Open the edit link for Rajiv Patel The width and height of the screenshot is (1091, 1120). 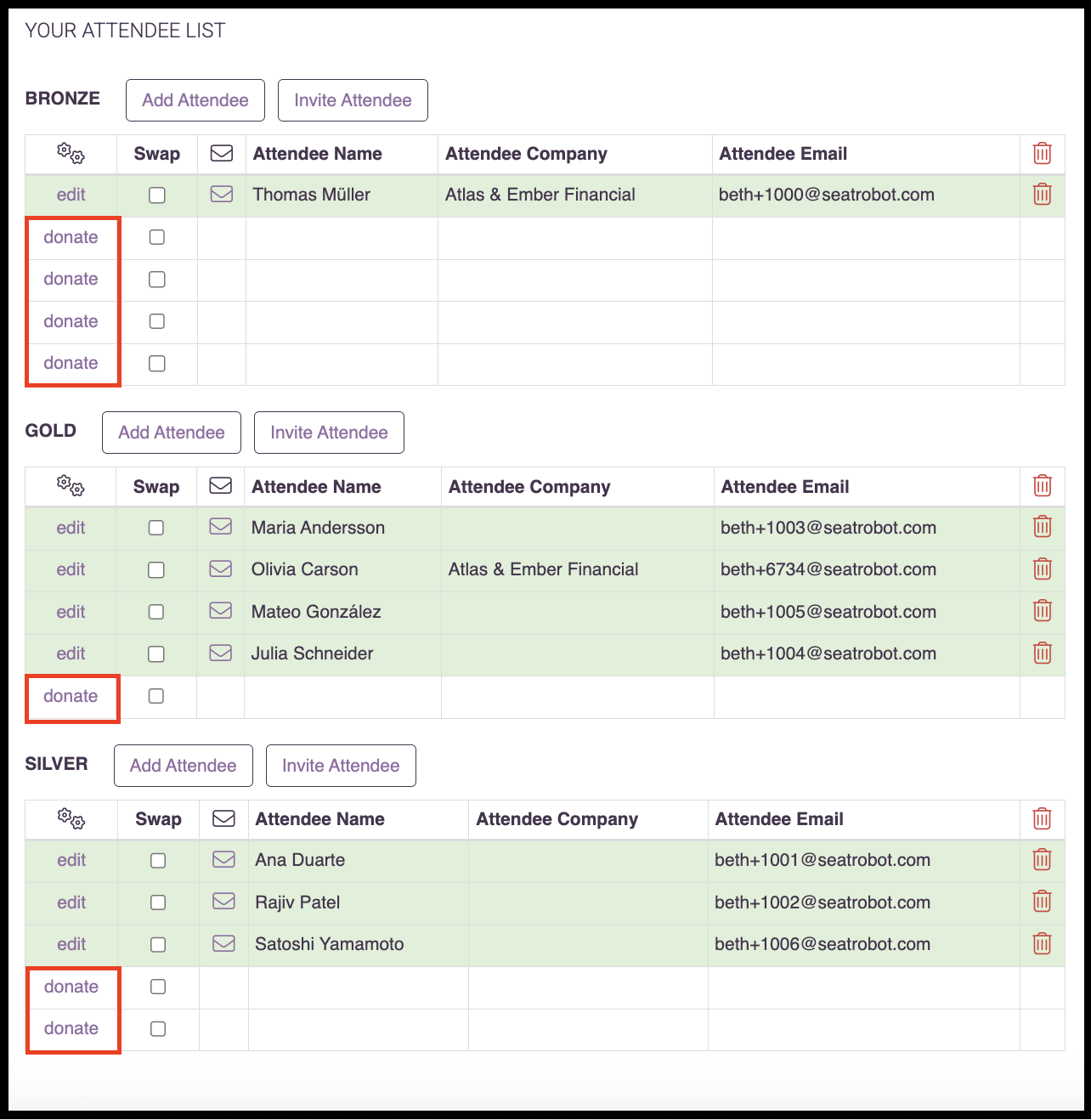click(x=72, y=902)
